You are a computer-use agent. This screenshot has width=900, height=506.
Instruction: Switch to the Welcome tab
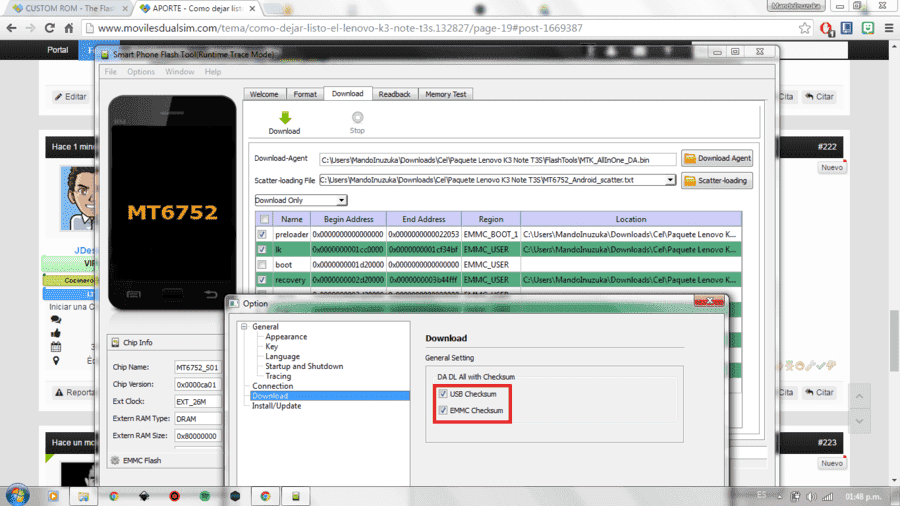[x=264, y=94]
